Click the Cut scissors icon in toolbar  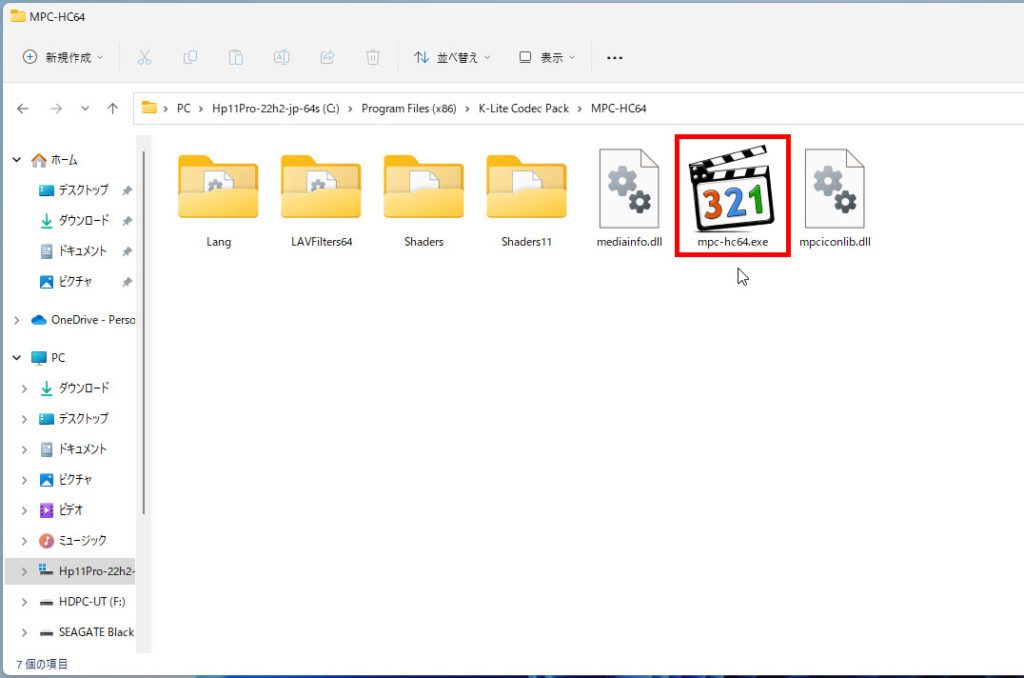144,58
